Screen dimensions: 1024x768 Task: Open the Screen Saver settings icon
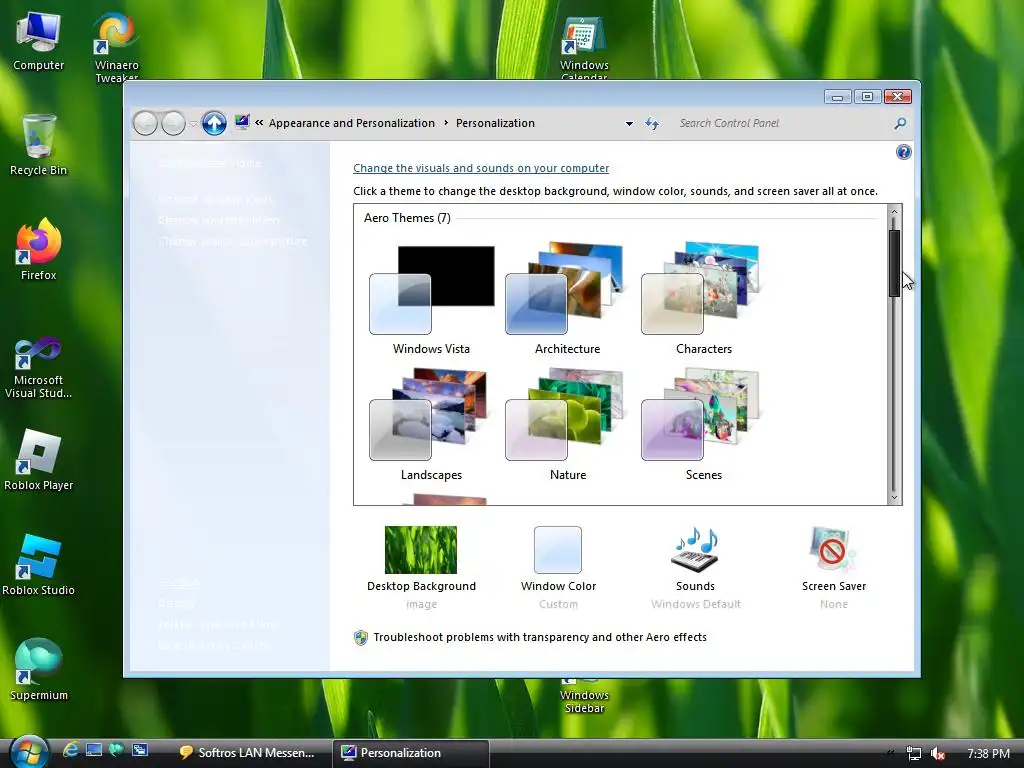click(833, 550)
